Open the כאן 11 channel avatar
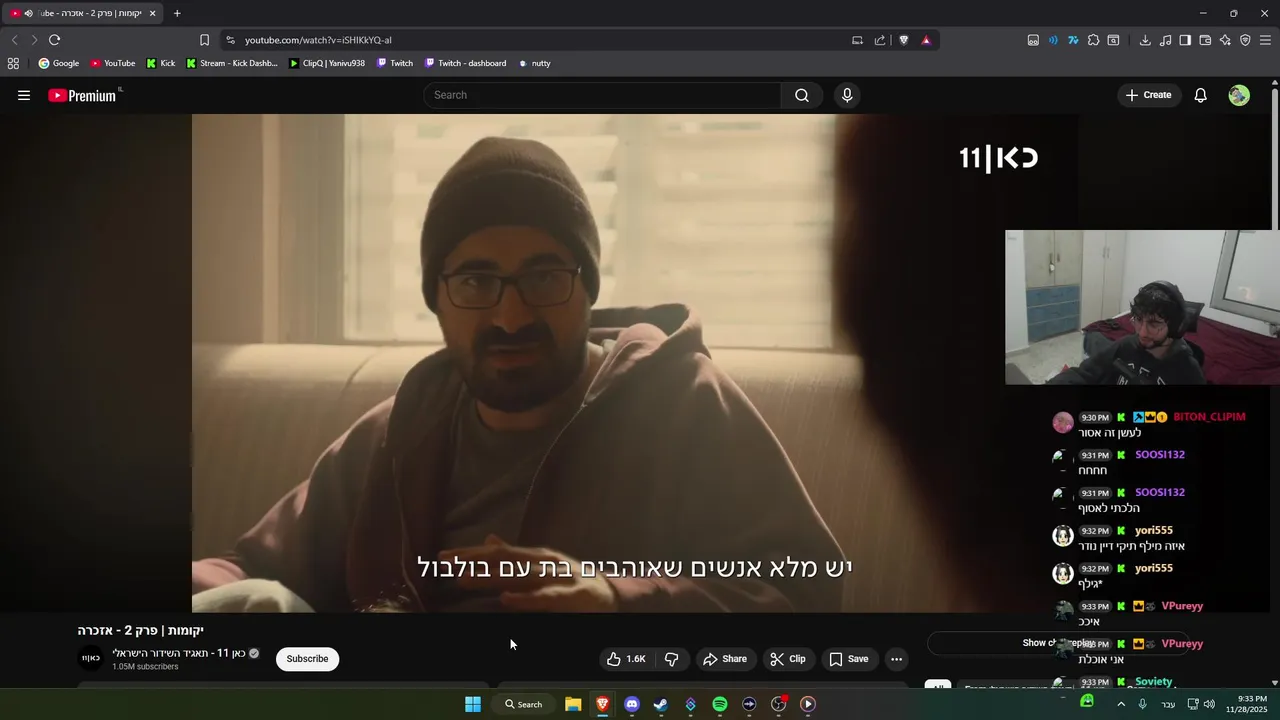 pyautogui.click(x=91, y=658)
